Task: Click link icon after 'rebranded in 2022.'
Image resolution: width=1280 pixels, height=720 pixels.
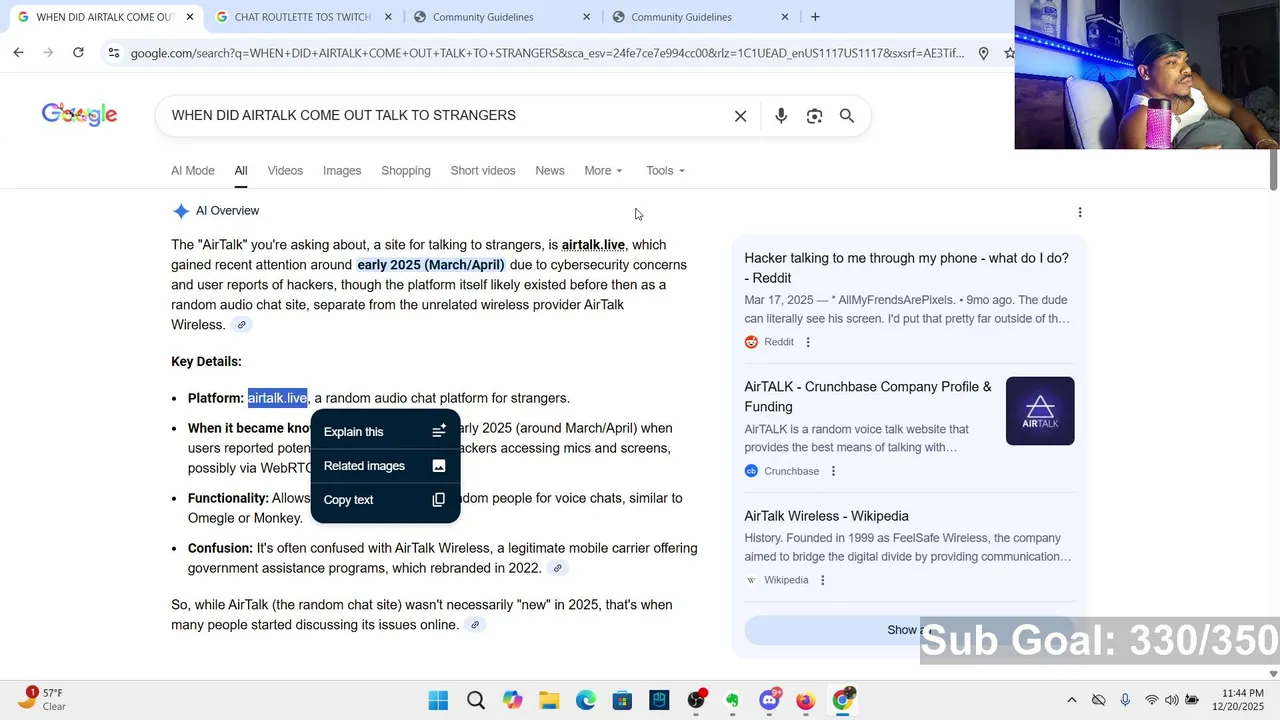Action: pos(558,569)
